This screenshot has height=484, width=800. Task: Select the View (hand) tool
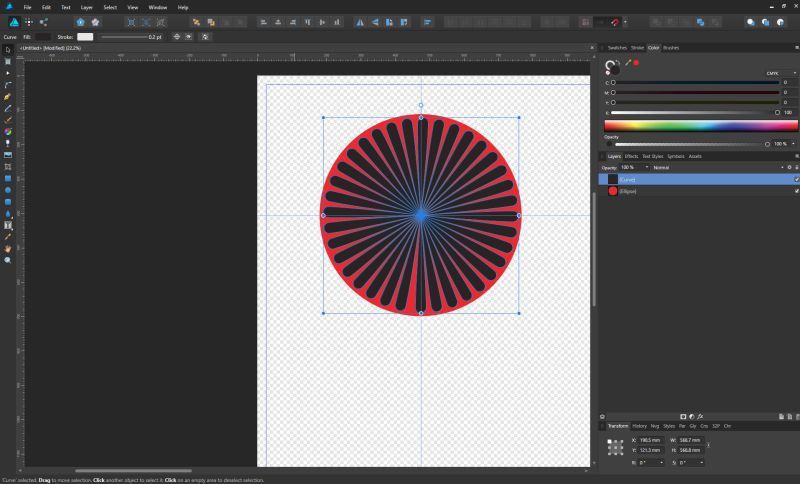(8, 249)
